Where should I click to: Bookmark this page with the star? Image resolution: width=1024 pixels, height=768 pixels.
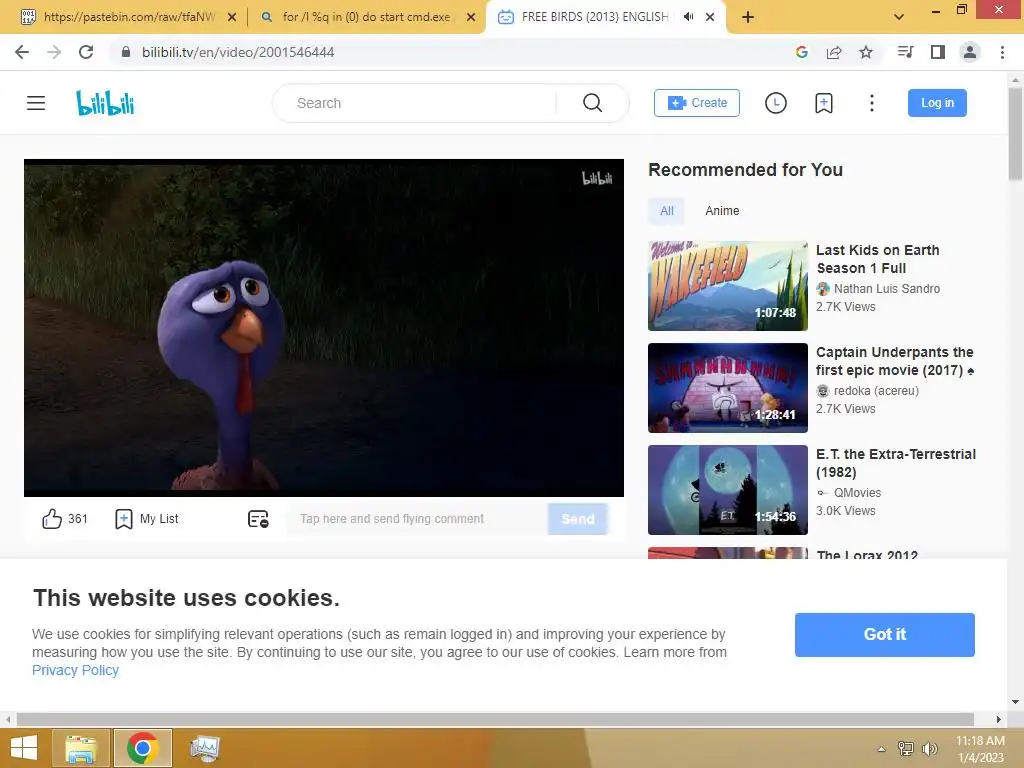click(x=866, y=52)
